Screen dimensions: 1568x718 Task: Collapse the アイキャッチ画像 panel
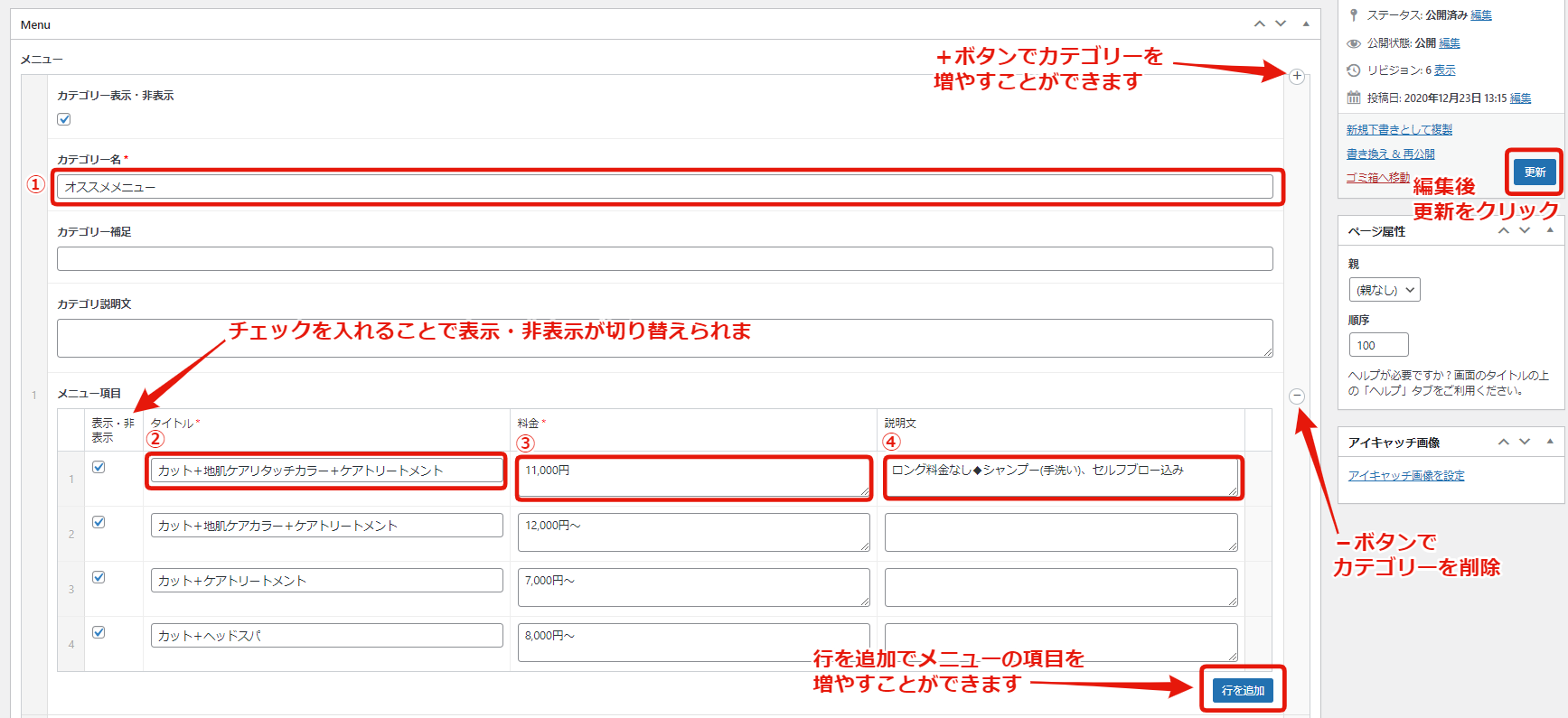[1550, 442]
